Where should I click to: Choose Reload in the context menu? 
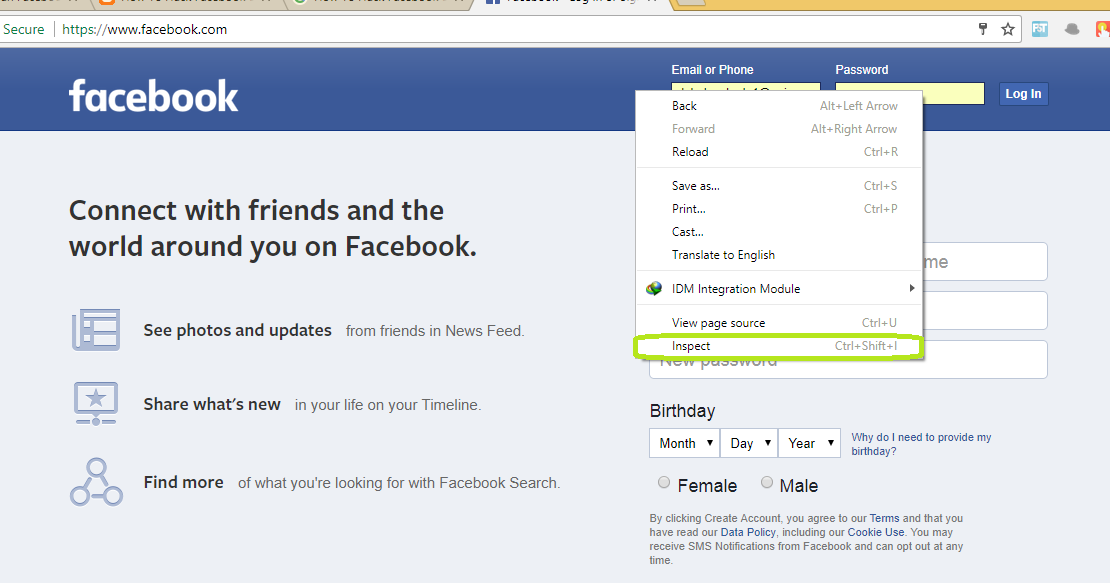pyautogui.click(x=779, y=152)
